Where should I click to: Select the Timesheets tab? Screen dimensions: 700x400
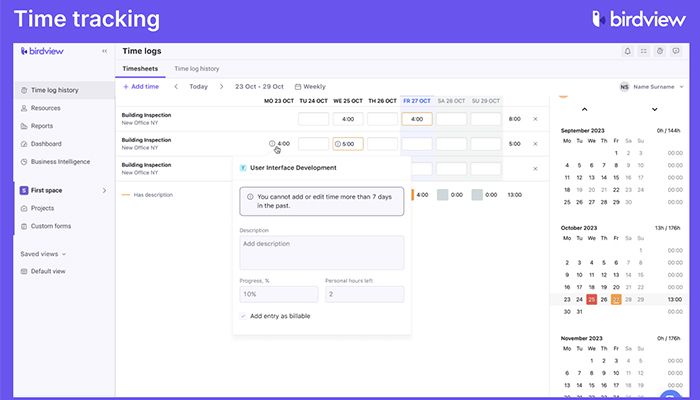click(x=140, y=69)
